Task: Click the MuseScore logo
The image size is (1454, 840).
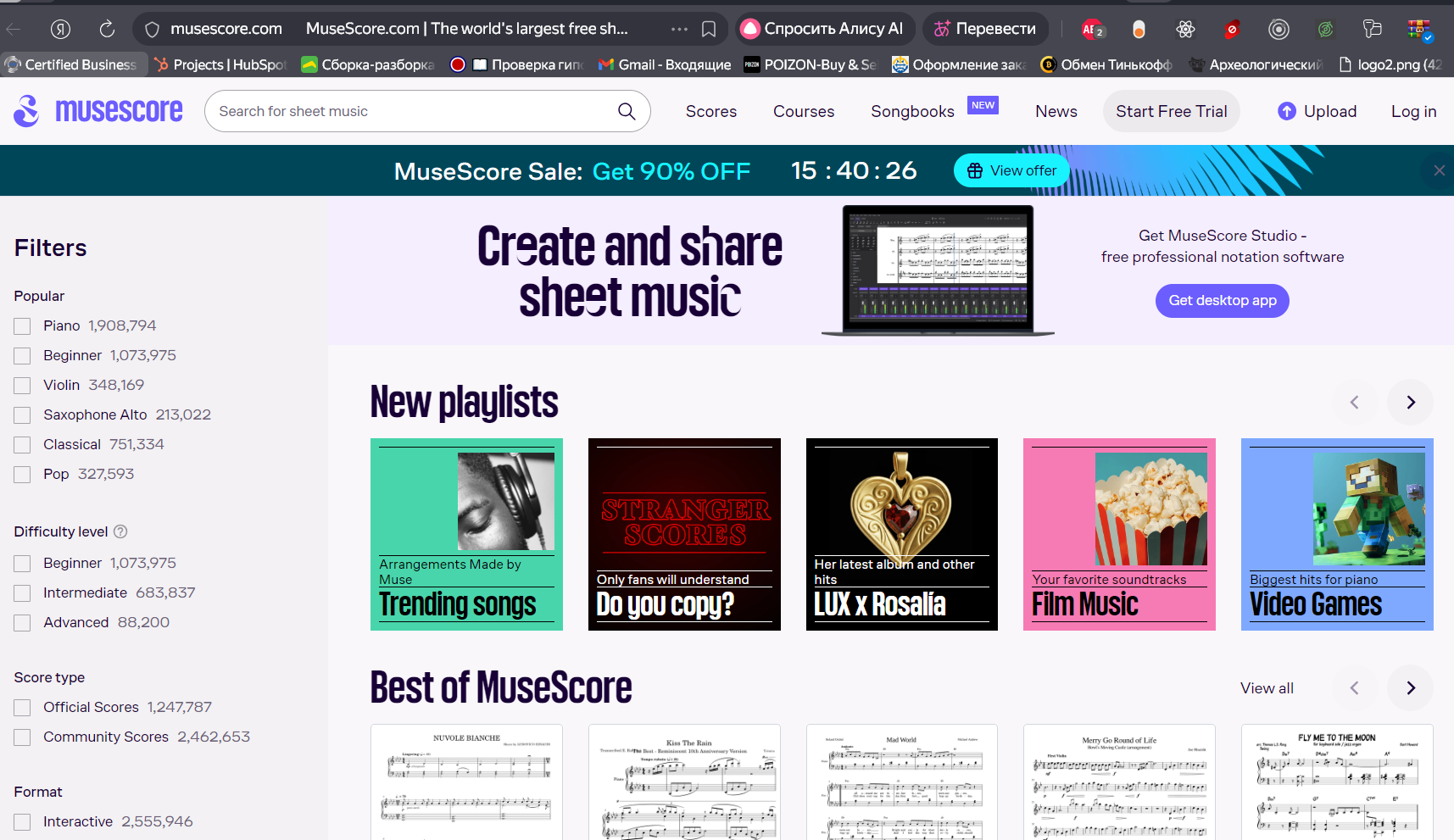Action: tap(98, 111)
